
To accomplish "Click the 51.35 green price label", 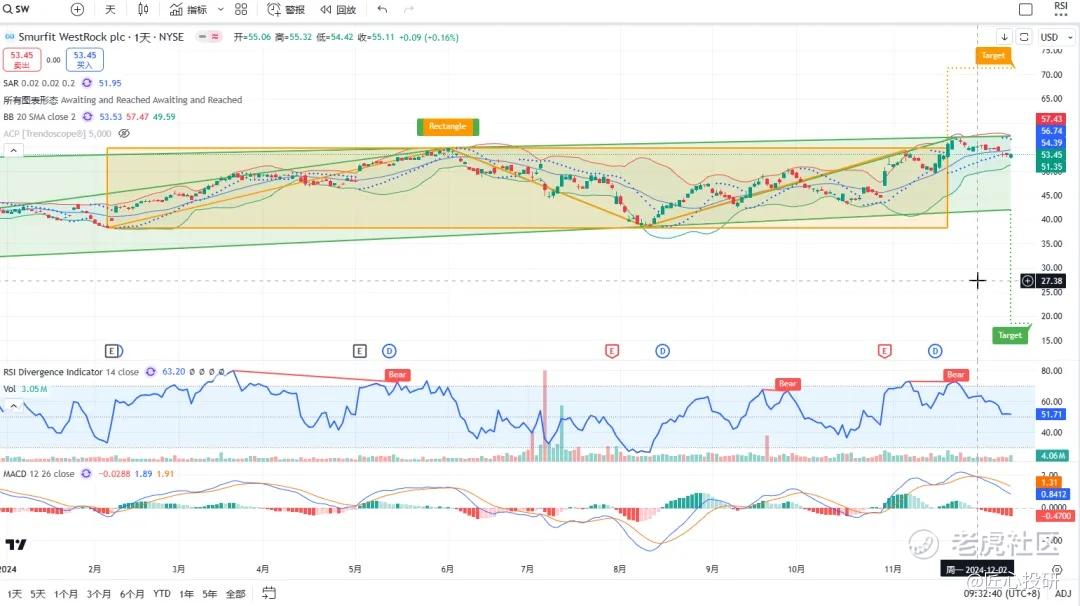I will pos(1051,167).
